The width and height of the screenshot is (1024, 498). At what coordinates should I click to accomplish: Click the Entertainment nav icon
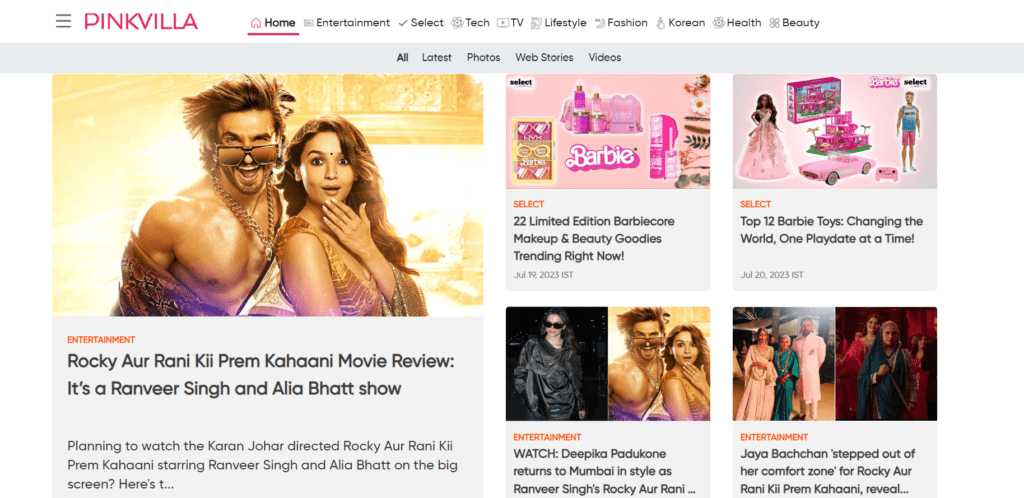pos(309,23)
